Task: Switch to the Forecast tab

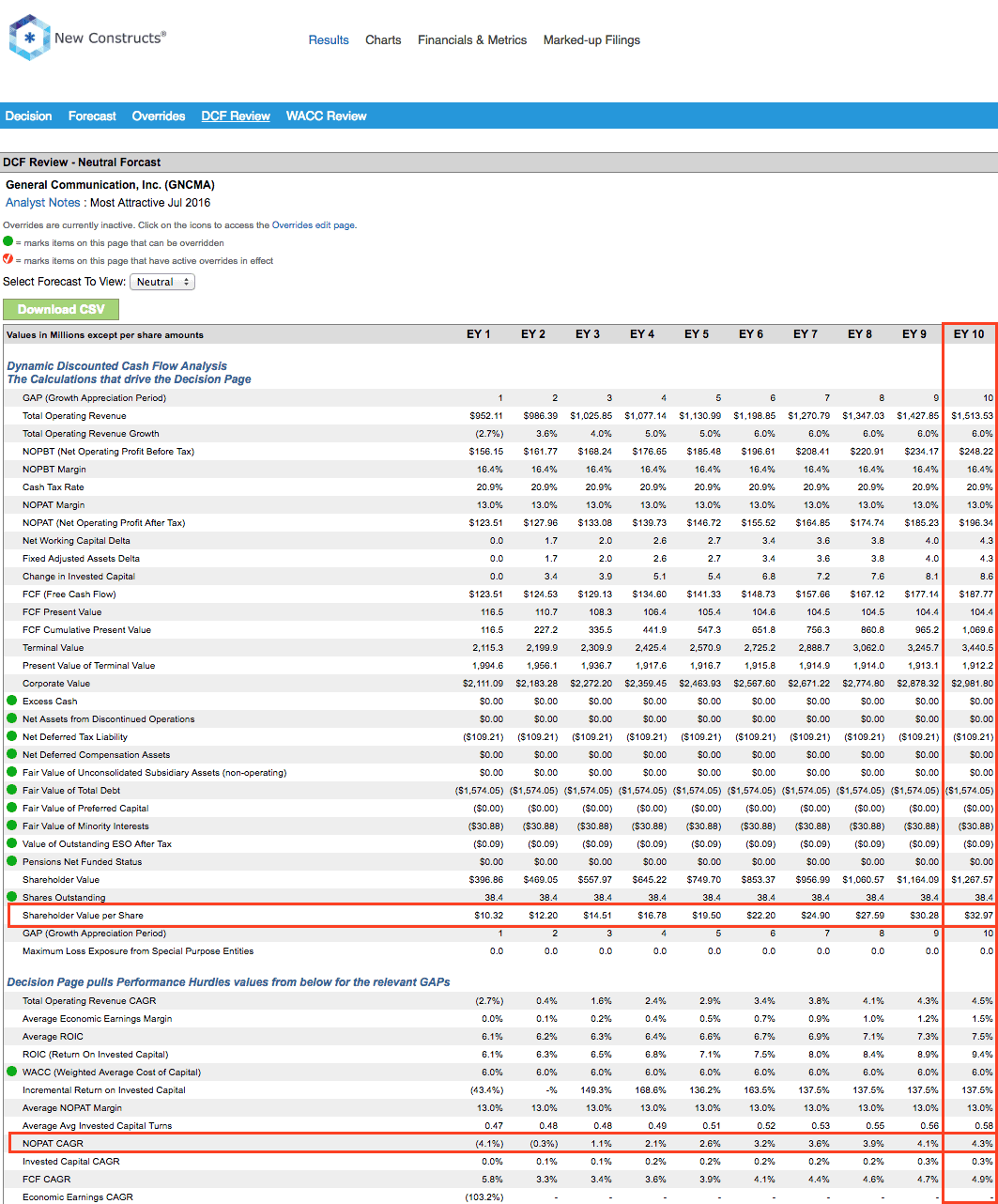Action: pos(92,116)
